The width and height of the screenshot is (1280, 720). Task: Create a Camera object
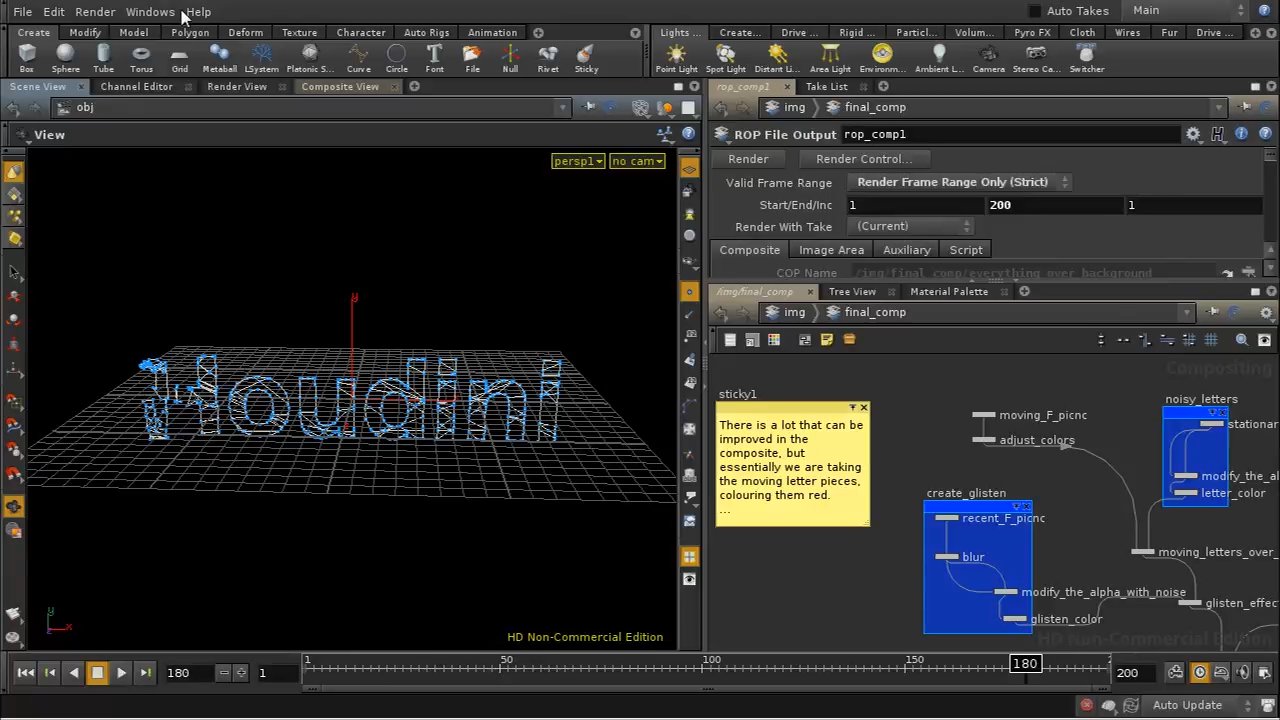tap(988, 58)
